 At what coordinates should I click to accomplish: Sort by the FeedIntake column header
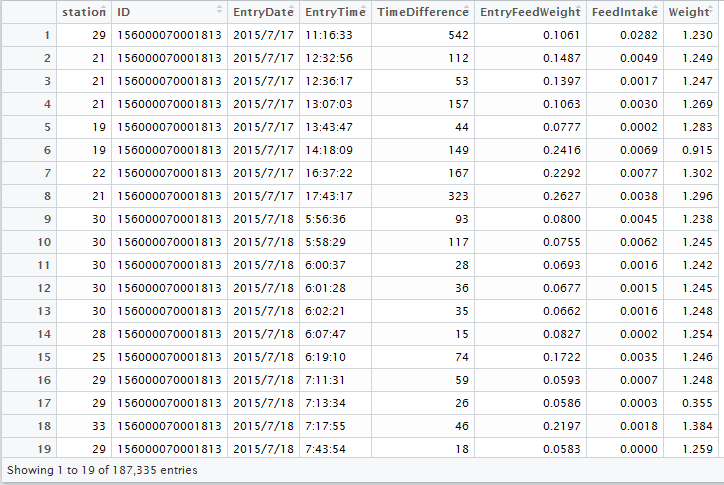[x=625, y=12]
